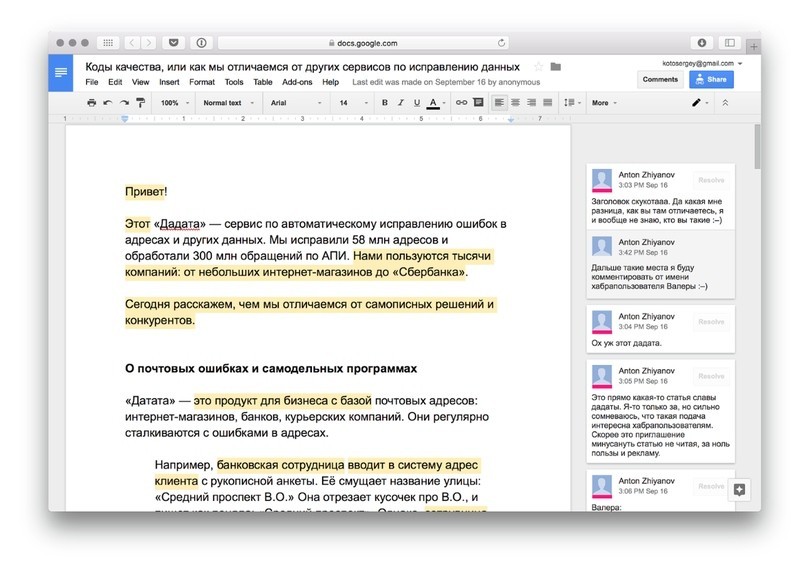This screenshot has width=807, height=571.
Task: Click the left indent ruler marker
Action: click(125, 119)
